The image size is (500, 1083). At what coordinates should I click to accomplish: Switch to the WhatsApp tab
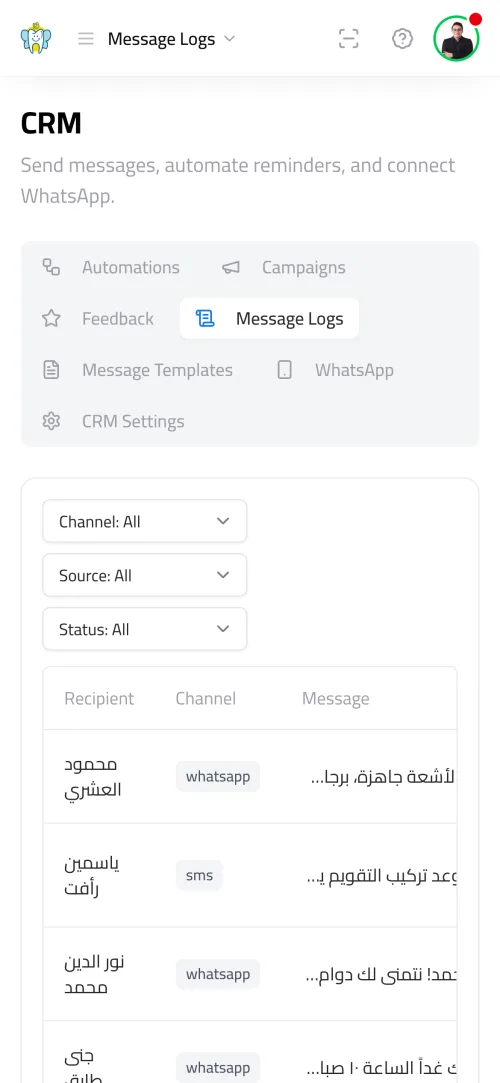(335, 370)
